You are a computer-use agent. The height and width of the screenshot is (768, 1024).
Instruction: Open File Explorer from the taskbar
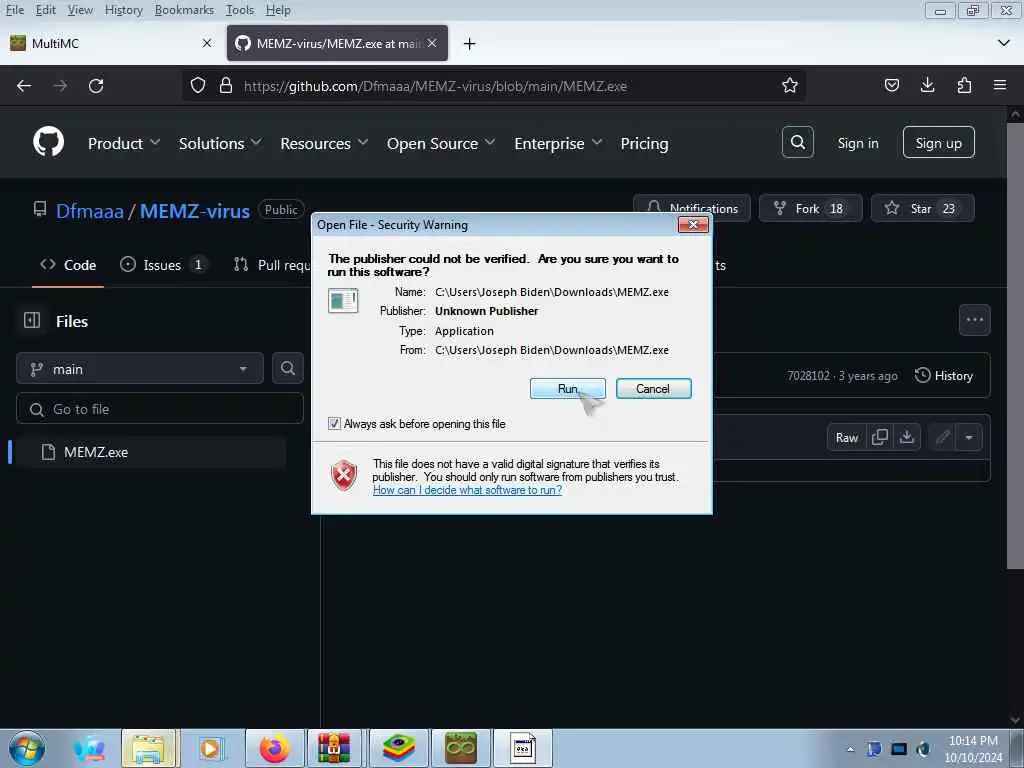(x=150, y=748)
